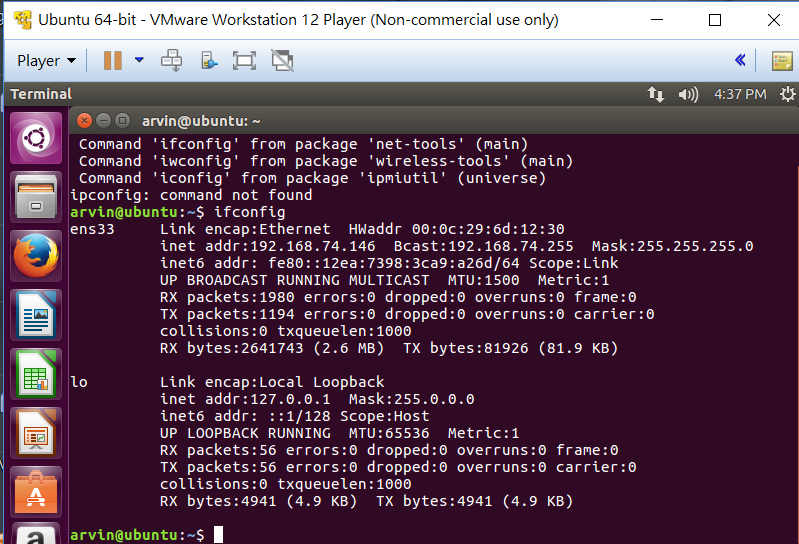Click Bcast:192.168.74.255 text
Screen dimensions: 799x544
pos(484,247)
